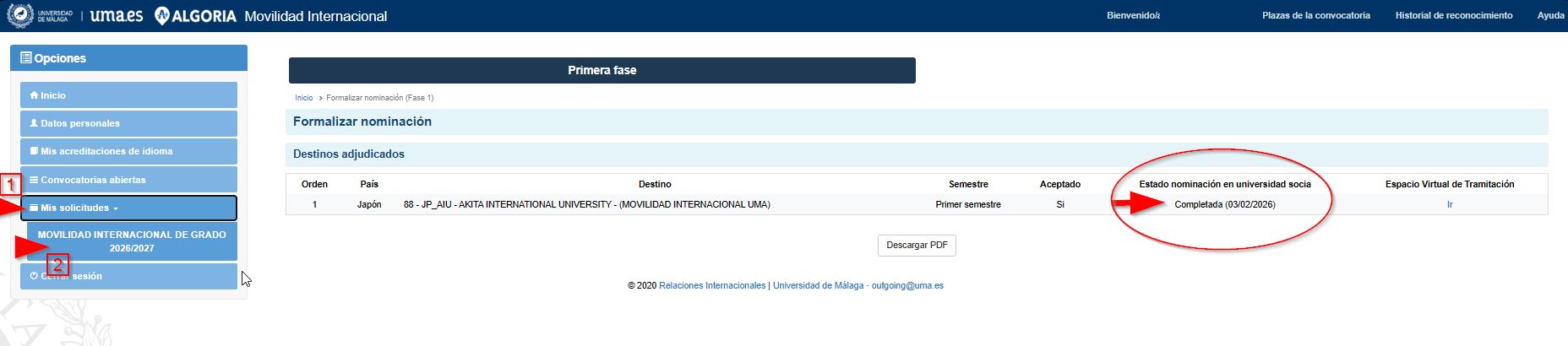Open Convocatorias abiertas in the sidebar

[x=128, y=180]
